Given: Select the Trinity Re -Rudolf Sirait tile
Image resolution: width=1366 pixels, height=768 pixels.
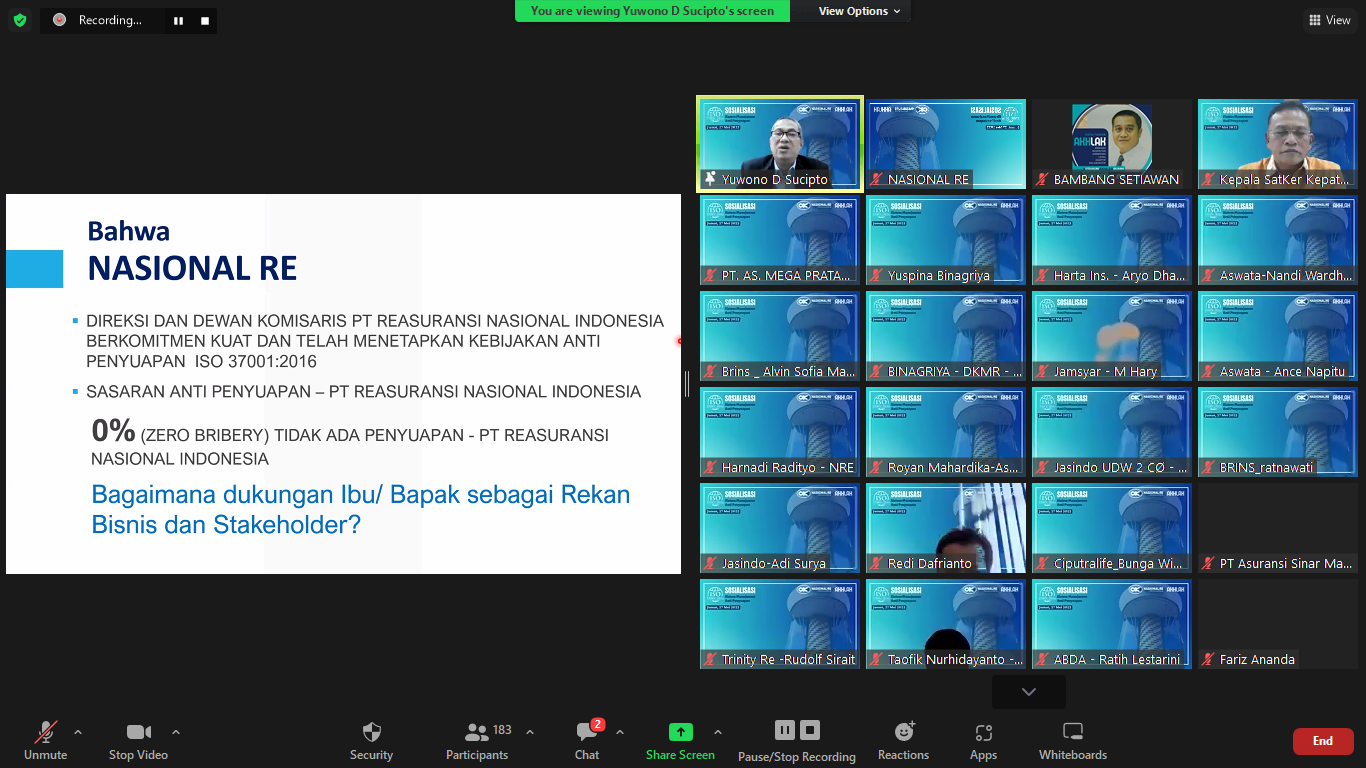Looking at the screenshot, I should 780,623.
